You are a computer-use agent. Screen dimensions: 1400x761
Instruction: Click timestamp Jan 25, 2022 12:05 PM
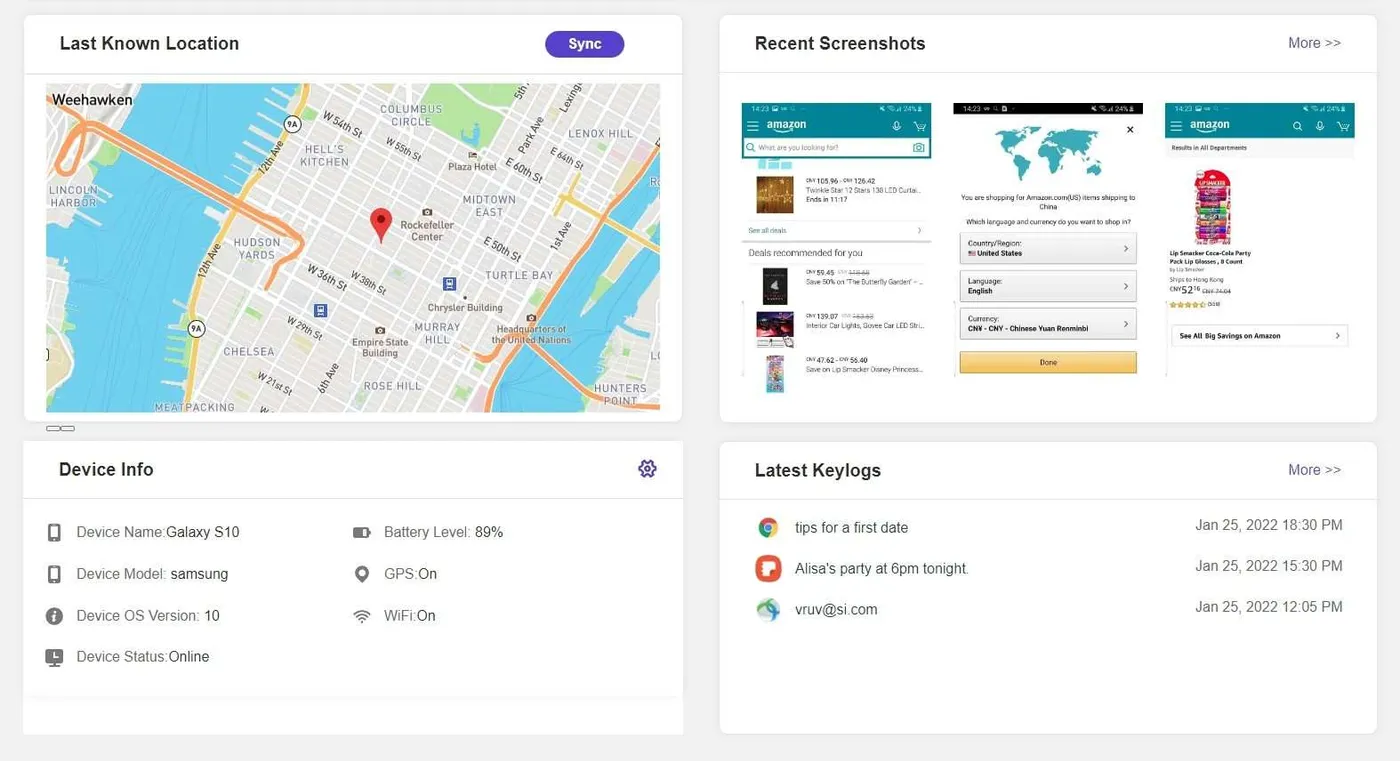coord(1269,607)
